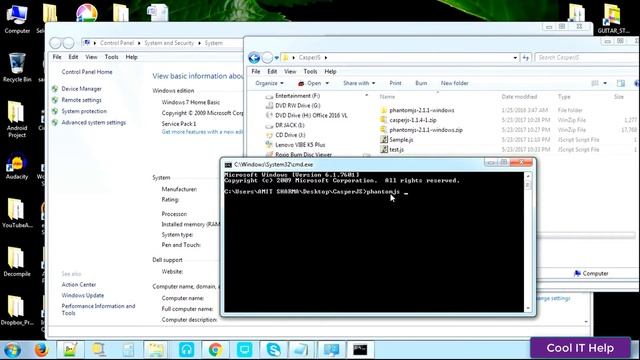This screenshot has width=640, height=360.
Task: Select the casperjs-1.1.4-1.zip file
Action: tap(413, 120)
